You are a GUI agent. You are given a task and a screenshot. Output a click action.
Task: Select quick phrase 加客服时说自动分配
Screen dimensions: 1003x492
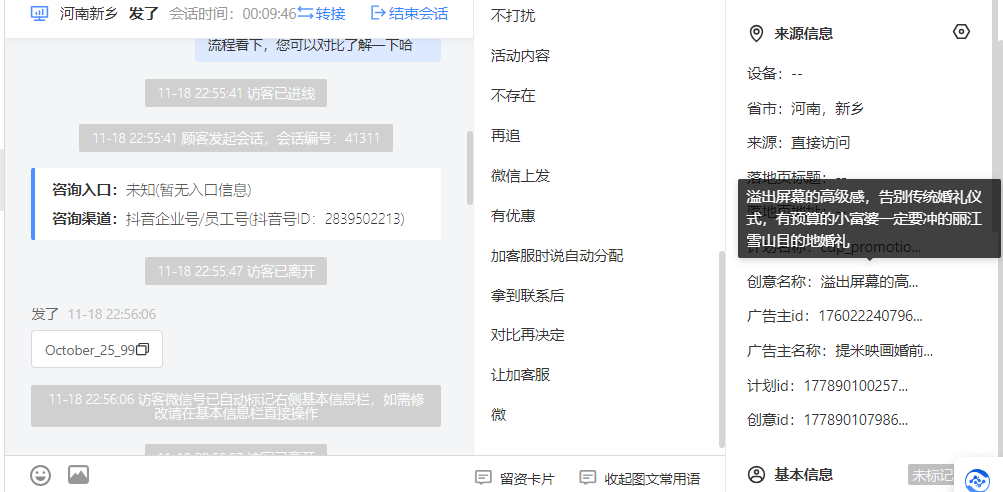pyautogui.click(x=557, y=256)
